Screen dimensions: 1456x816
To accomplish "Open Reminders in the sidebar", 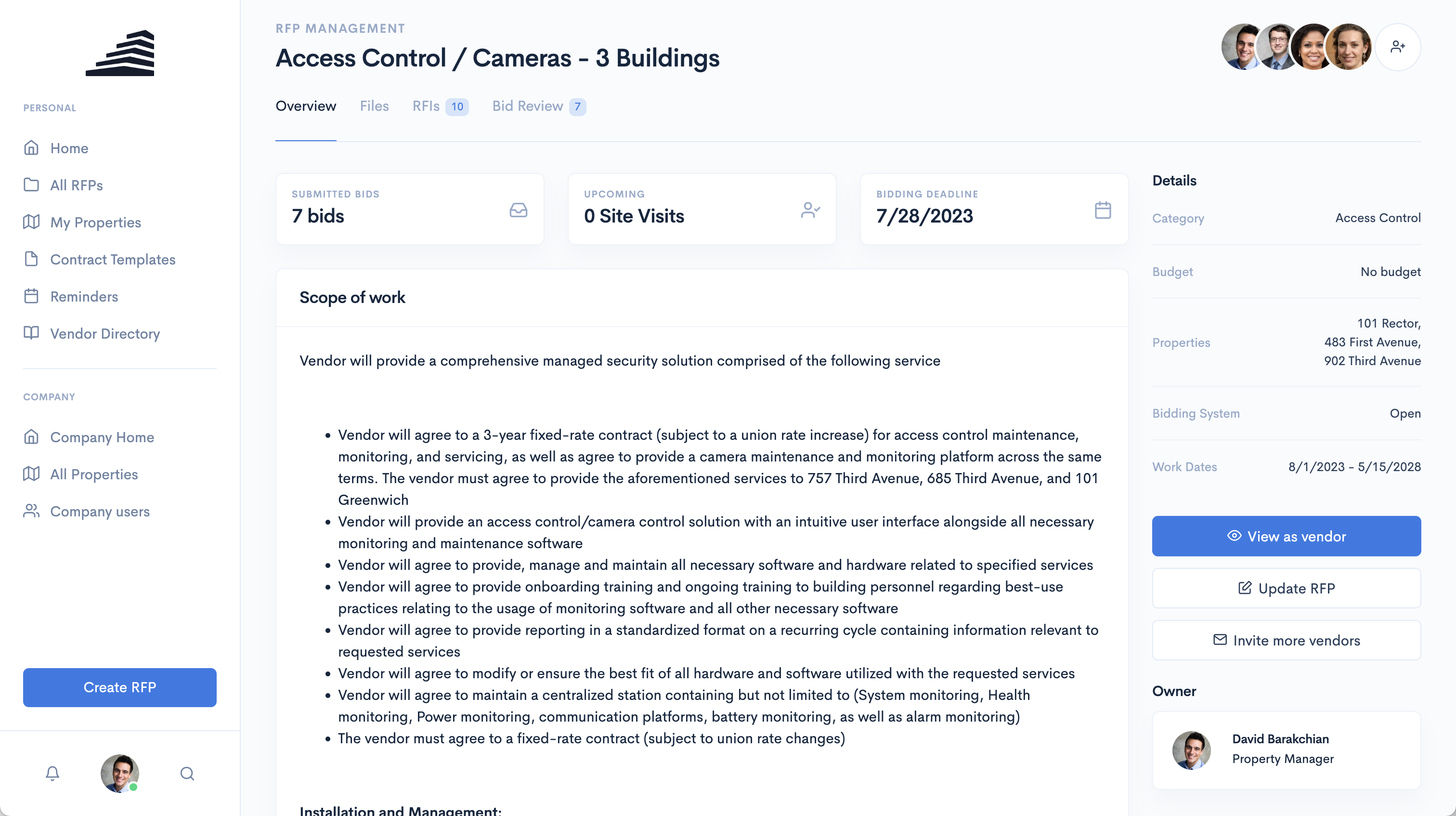I will pos(84,296).
